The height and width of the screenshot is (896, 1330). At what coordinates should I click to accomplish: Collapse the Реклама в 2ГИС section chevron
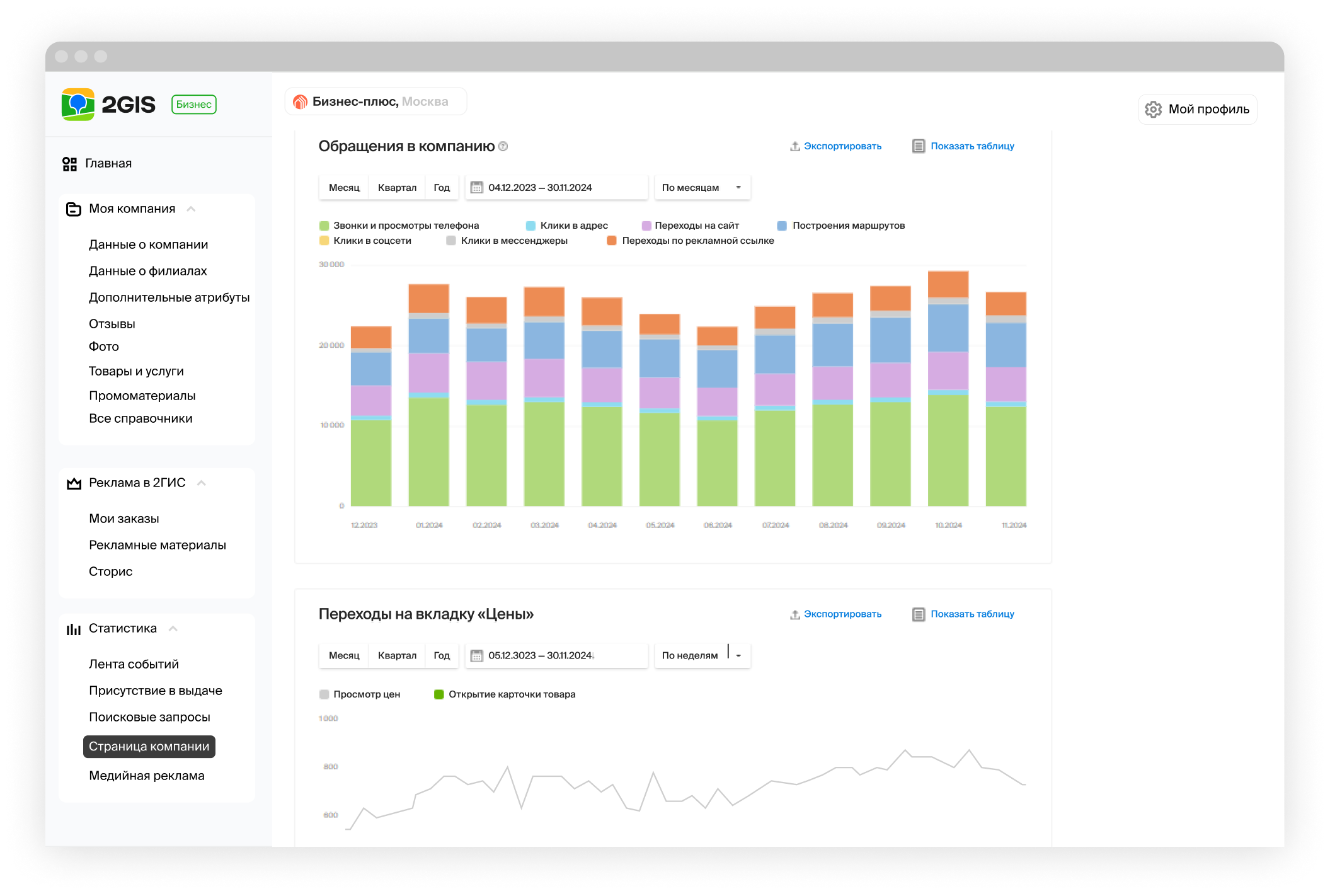tap(202, 483)
